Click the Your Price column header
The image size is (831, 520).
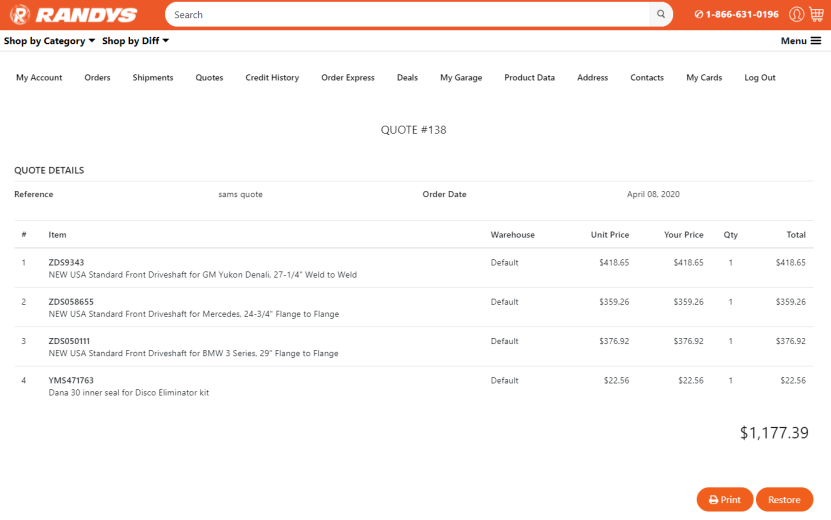click(x=684, y=235)
